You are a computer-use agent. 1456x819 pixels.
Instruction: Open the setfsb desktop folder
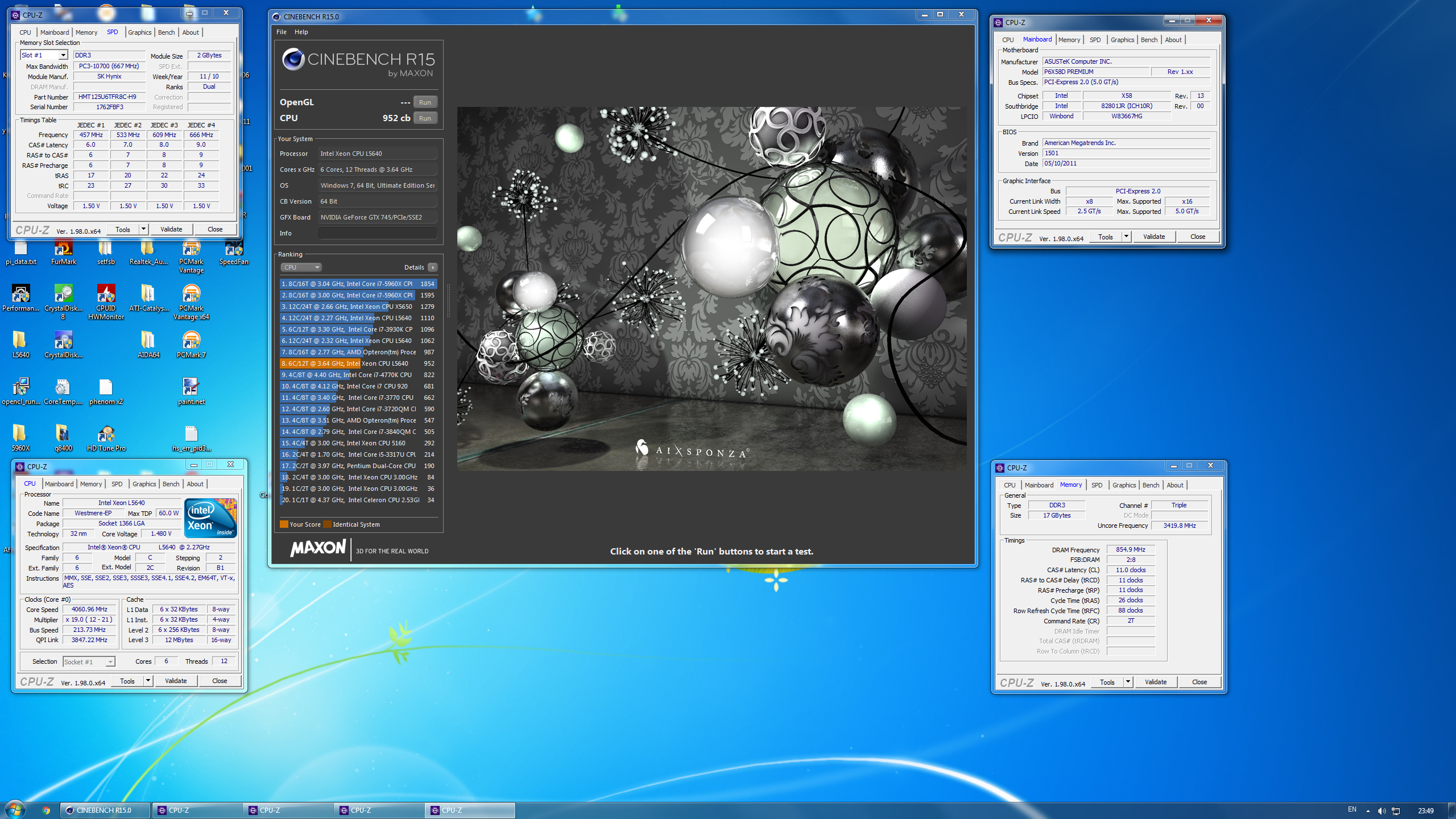106,254
